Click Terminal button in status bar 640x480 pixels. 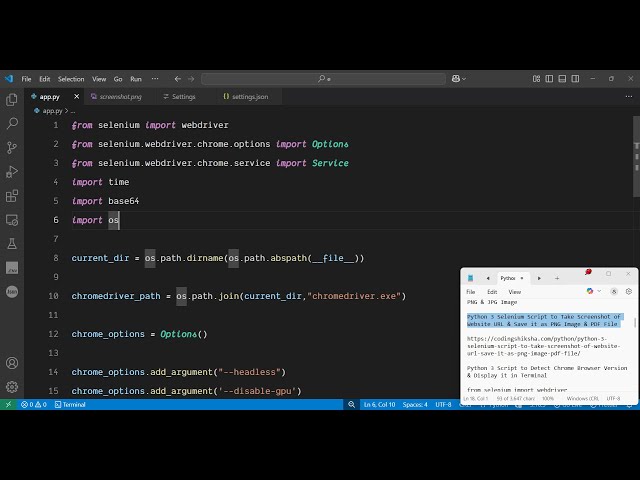coord(70,404)
